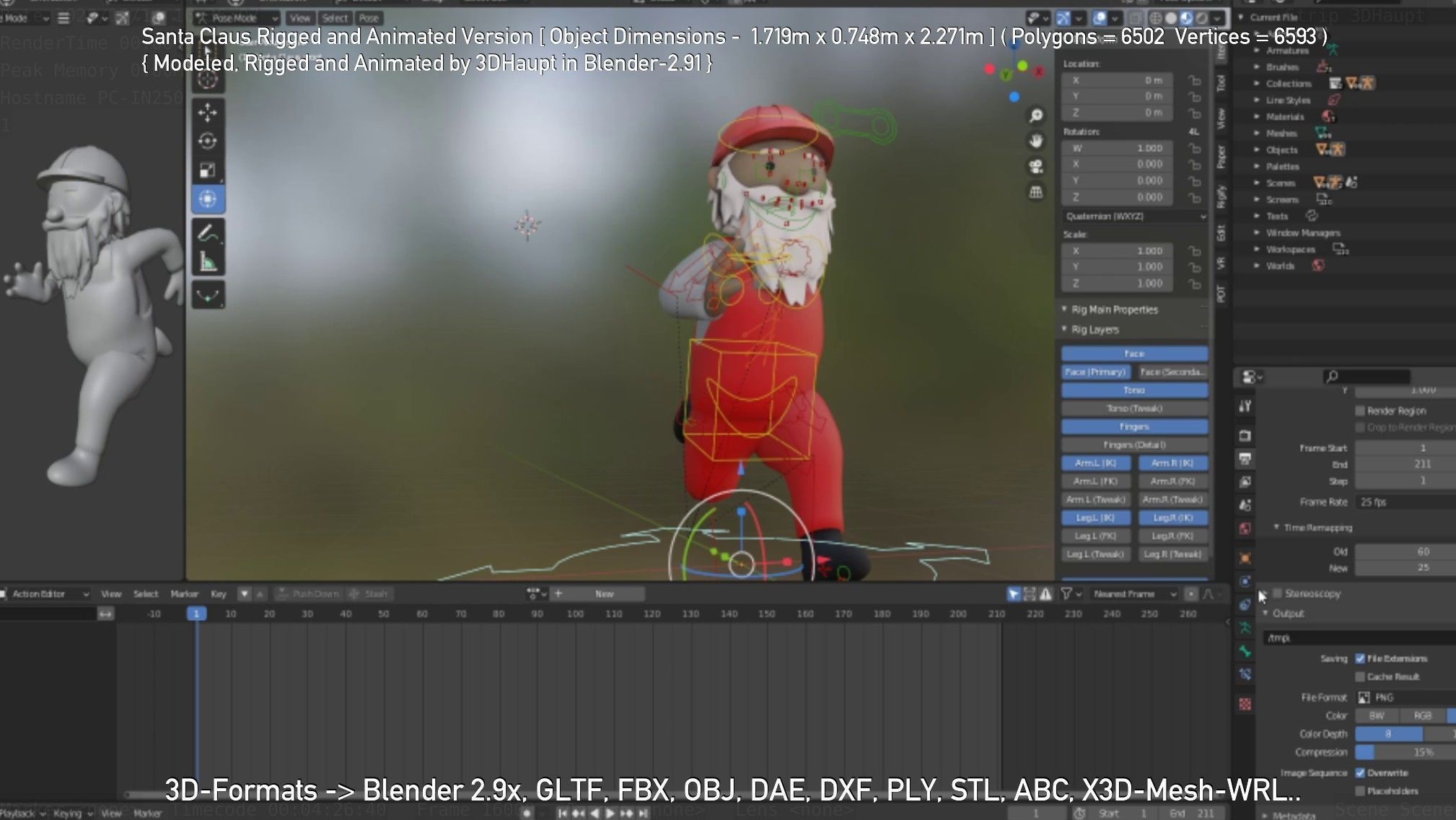Select the Scale tool in viewport toolbar

click(208, 170)
